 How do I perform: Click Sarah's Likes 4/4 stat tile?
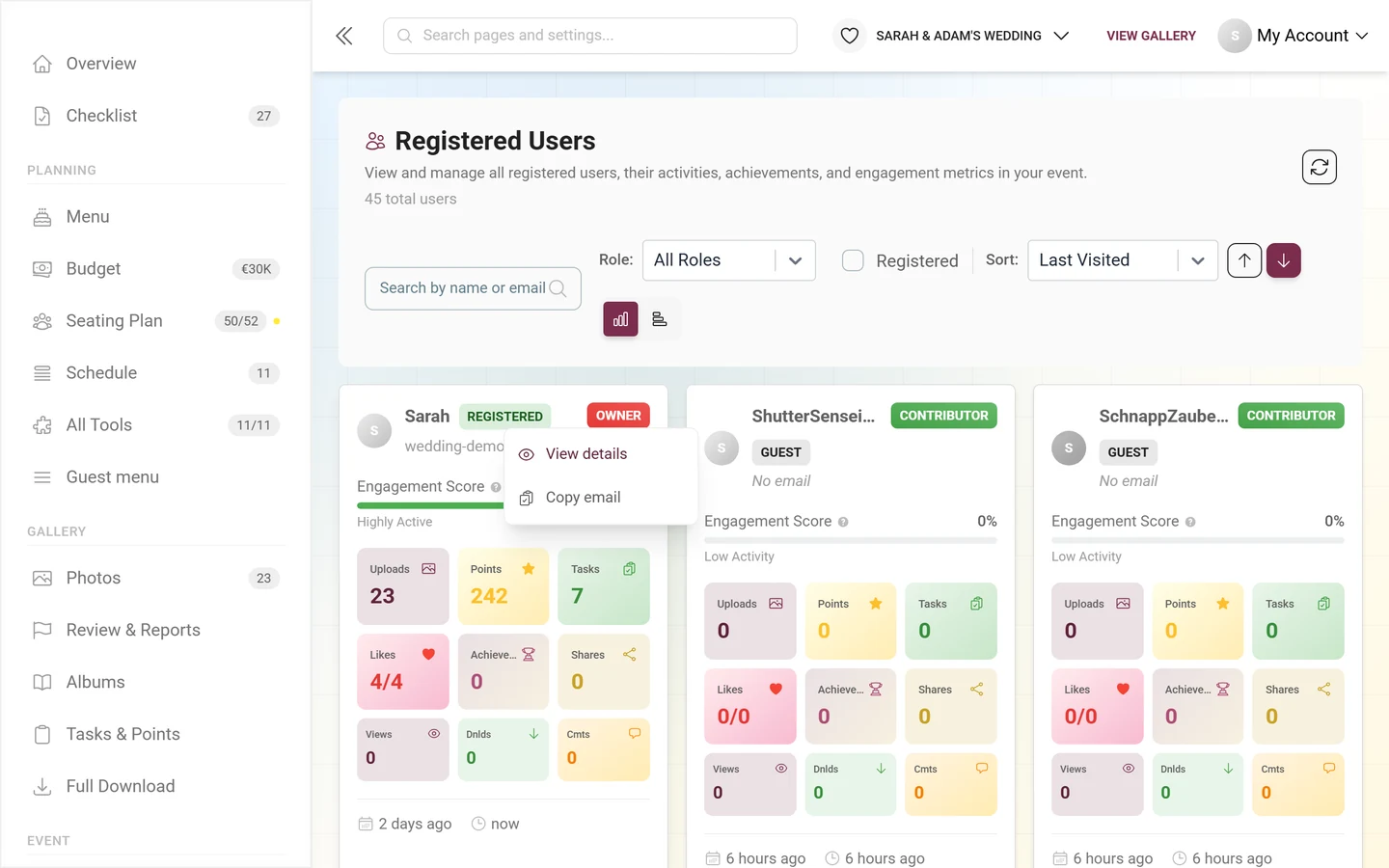click(403, 671)
